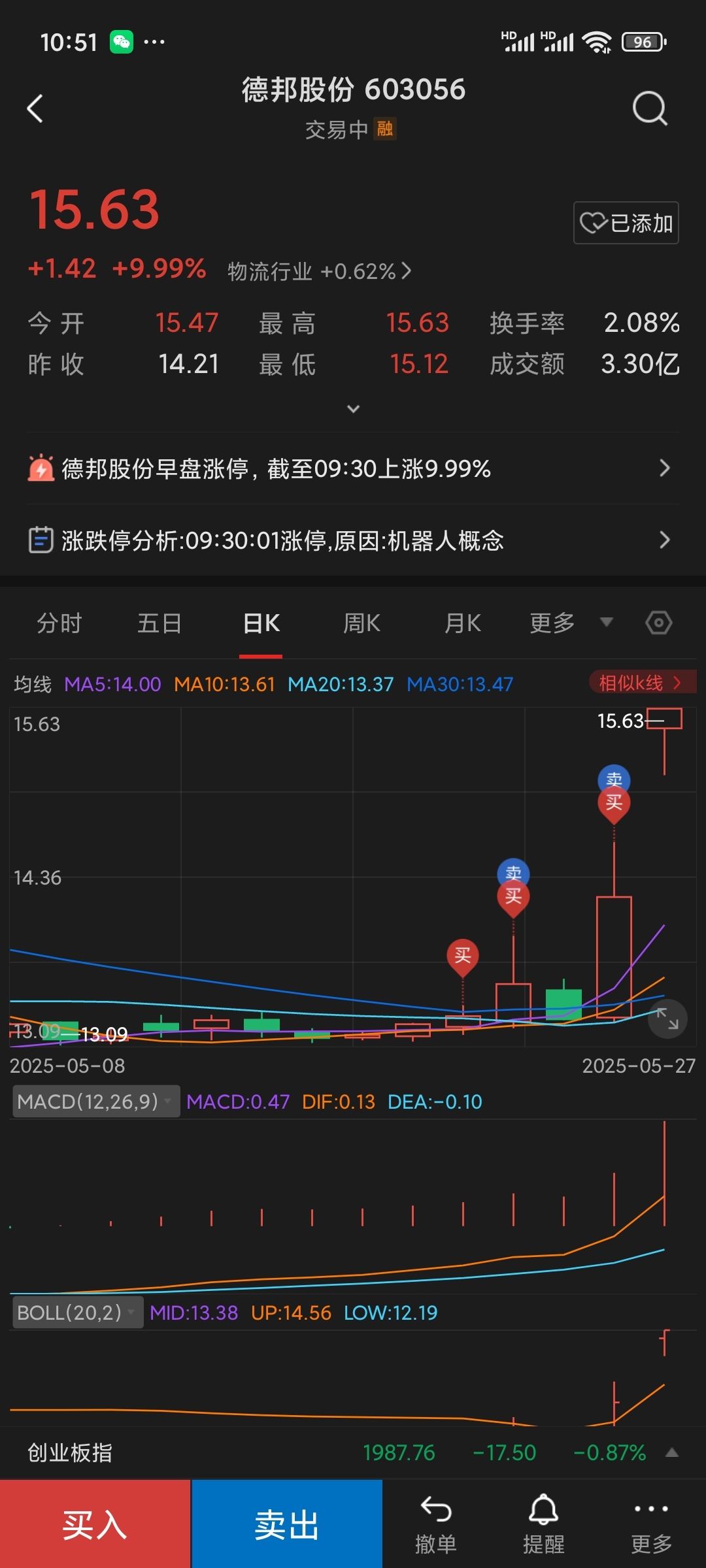Tap the index value 1987.76
The image size is (706, 1568).
[399, 1453]
